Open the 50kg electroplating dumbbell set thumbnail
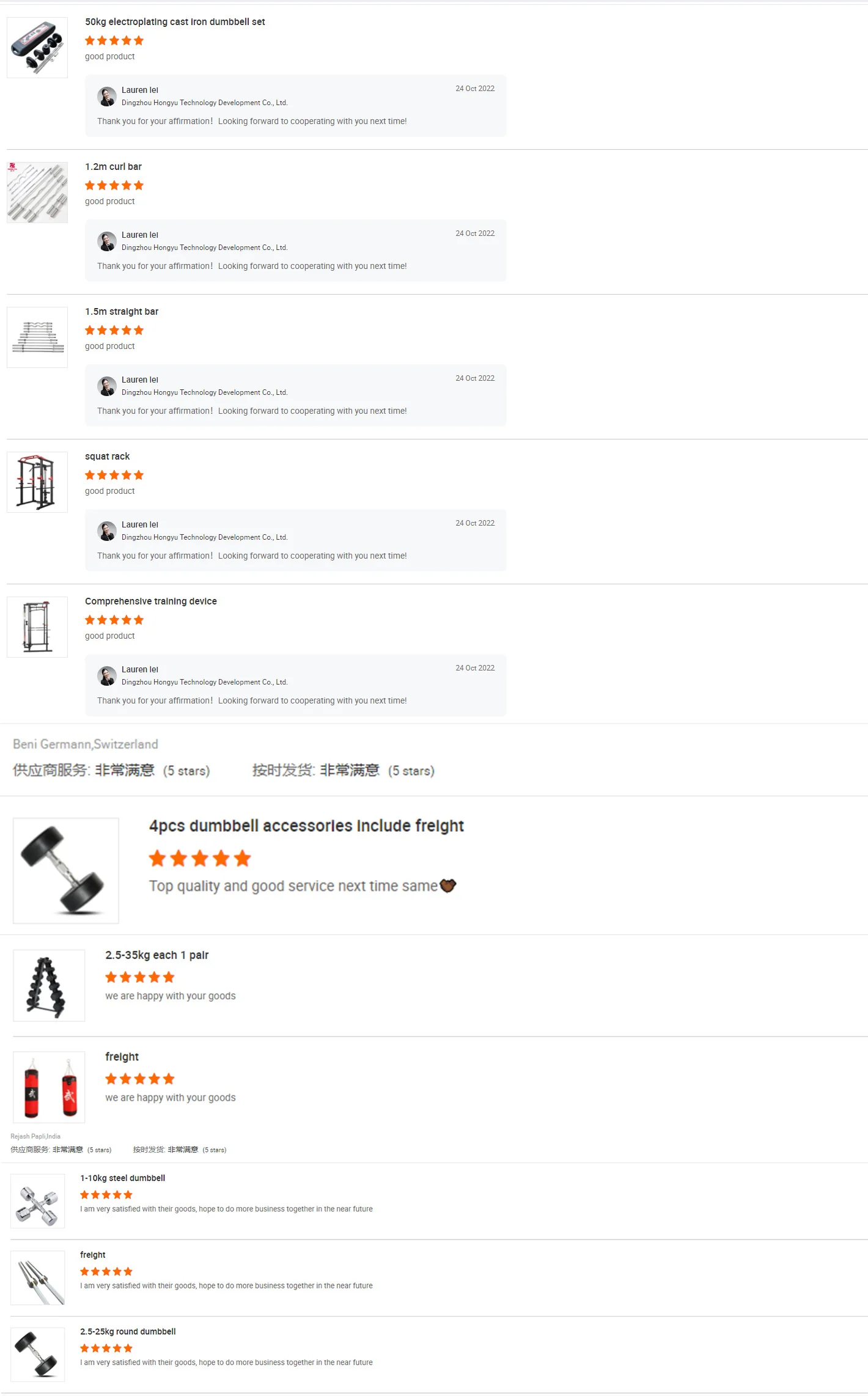868x1396 pixels. pyautogui.click(x=37, y=48)
